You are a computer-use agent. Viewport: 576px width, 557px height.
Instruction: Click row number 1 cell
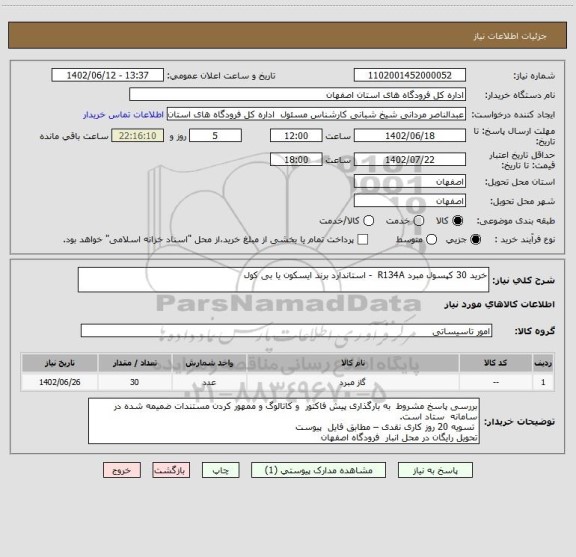[x=543, y=382]
